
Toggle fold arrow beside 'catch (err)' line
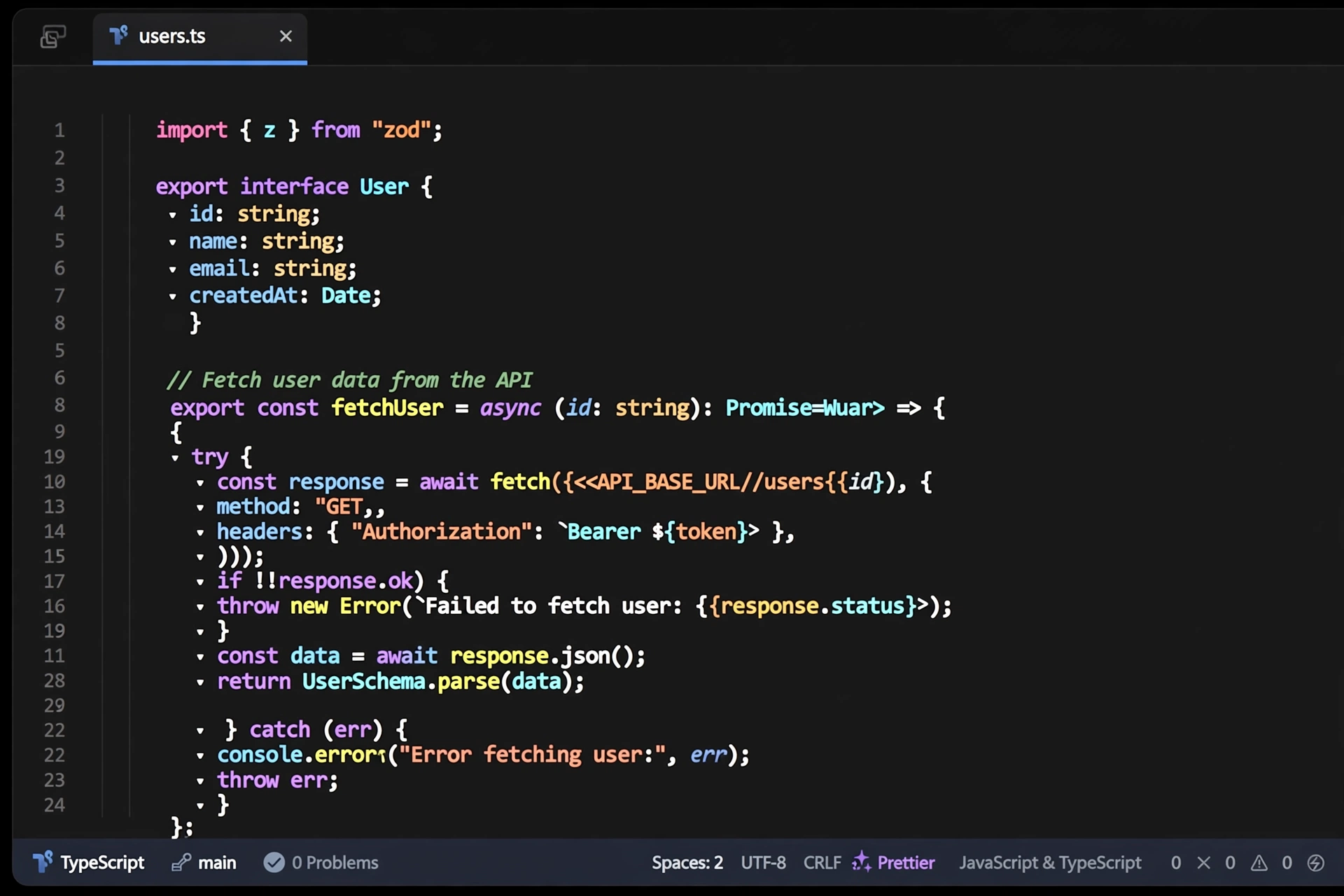200,731
